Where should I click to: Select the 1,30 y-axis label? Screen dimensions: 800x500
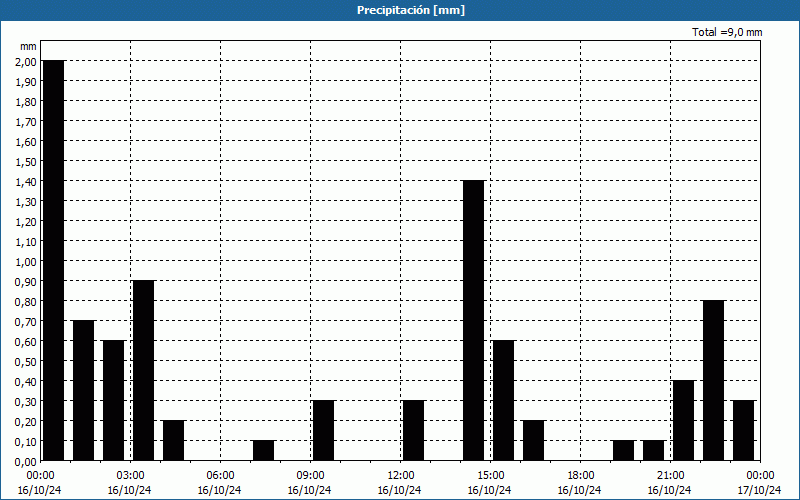(x=27, y=202)
